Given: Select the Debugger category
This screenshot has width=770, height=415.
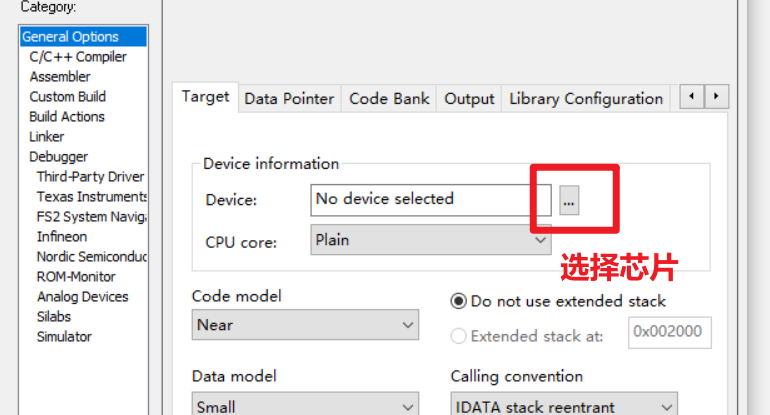Looking at the screenshot, I should click(58, 157).
